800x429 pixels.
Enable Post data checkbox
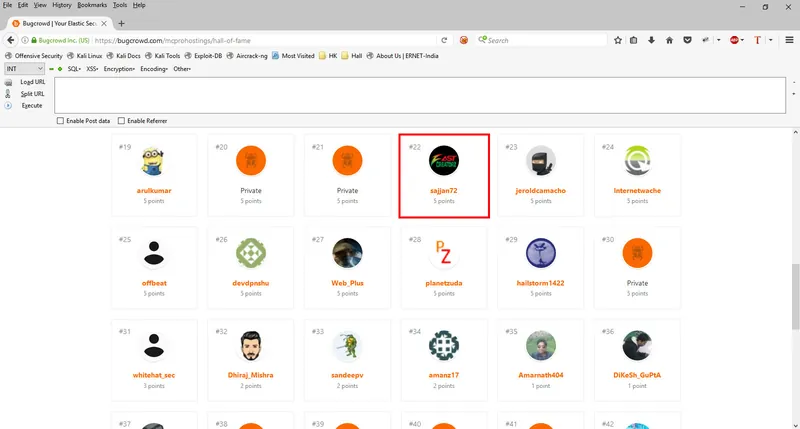pyautogui.click(x=60, y=121)
